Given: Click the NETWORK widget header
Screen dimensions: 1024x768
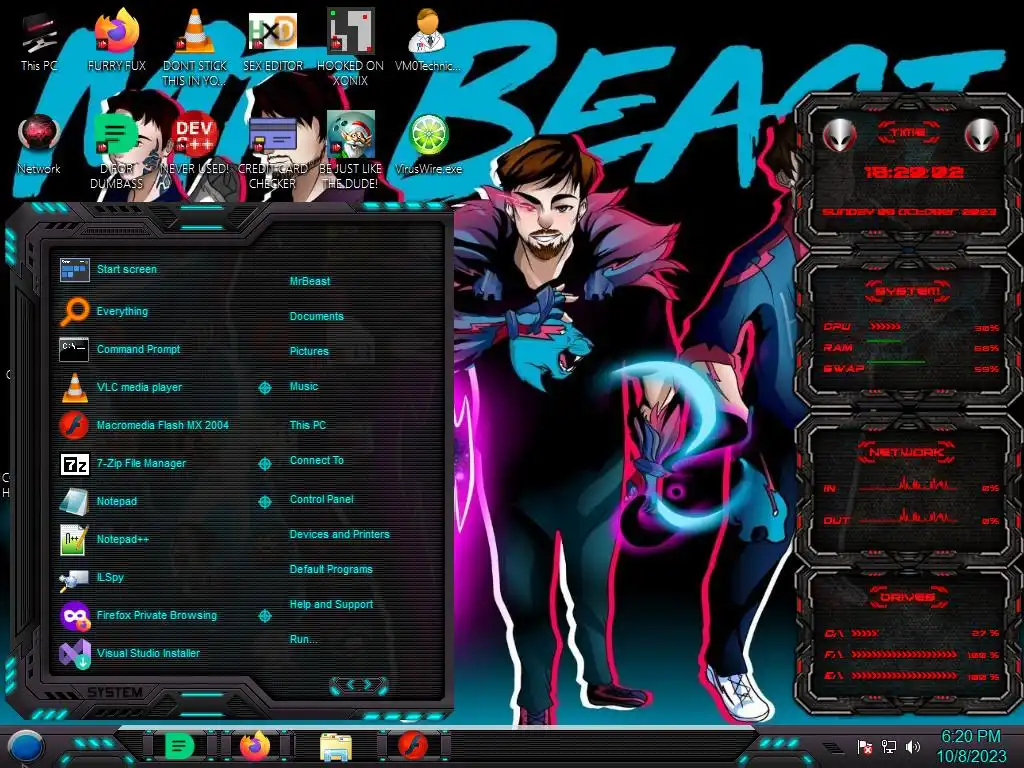Looking at the screenshot, I should pyautogui.click(x=908, y=451).
